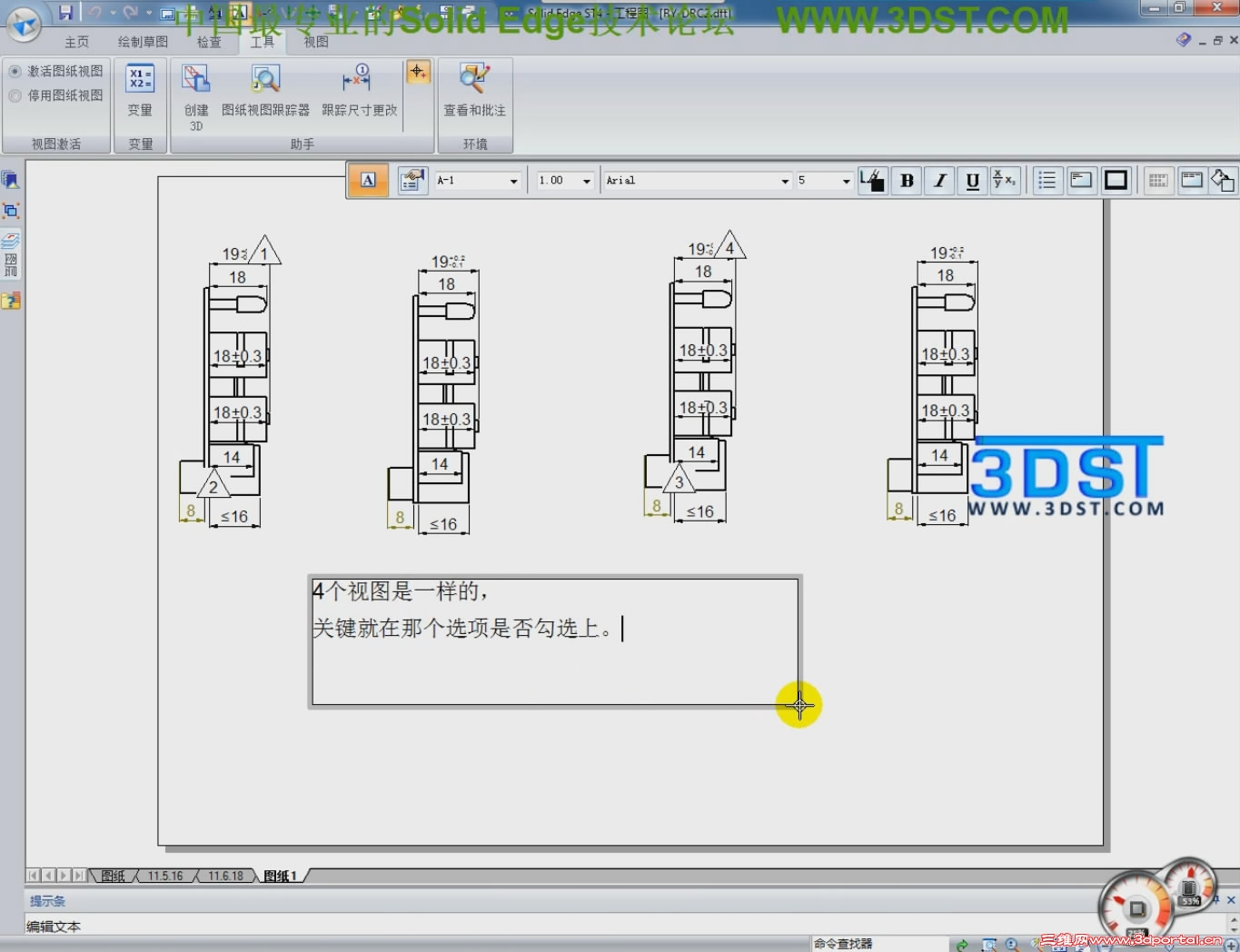Screen dimensions: 1240x952
Task: Click the triangle balloon labeled 3
Action: coord(679,480)
